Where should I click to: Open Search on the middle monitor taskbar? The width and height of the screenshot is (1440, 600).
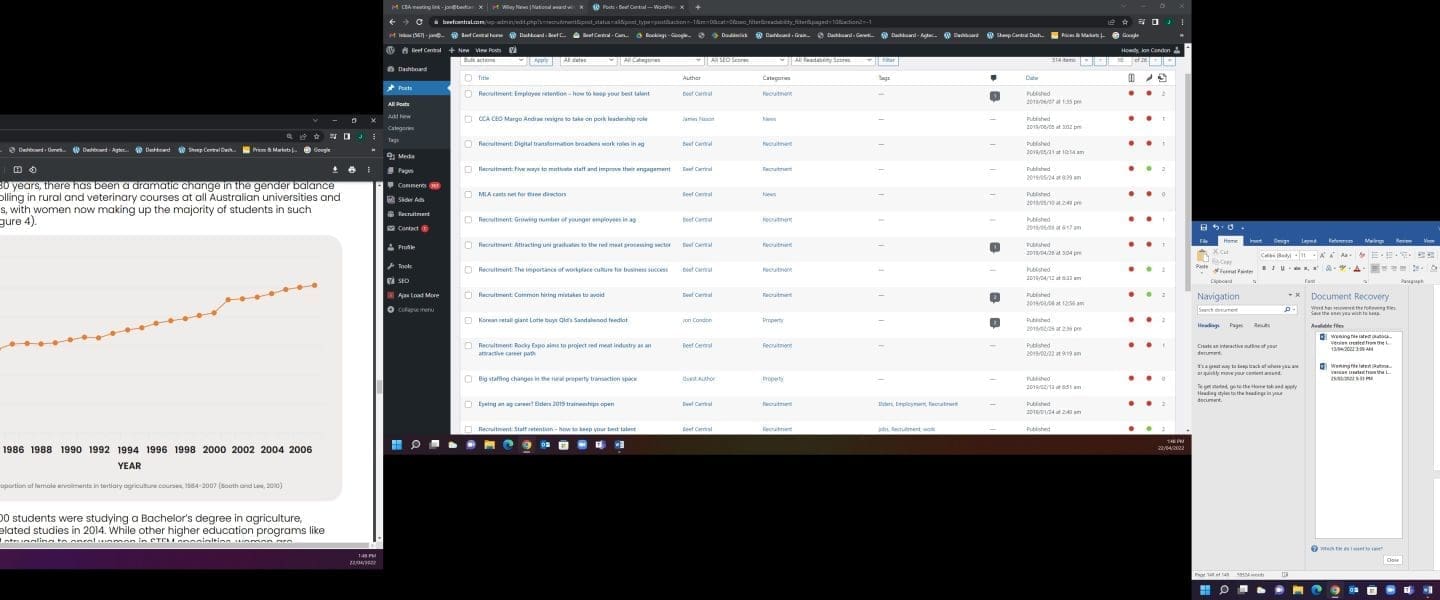click(x=415, y=444)
